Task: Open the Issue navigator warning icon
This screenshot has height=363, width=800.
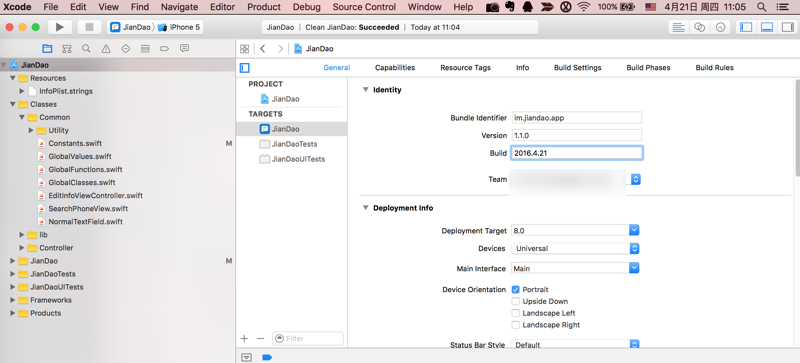Action: click(106, 49)
